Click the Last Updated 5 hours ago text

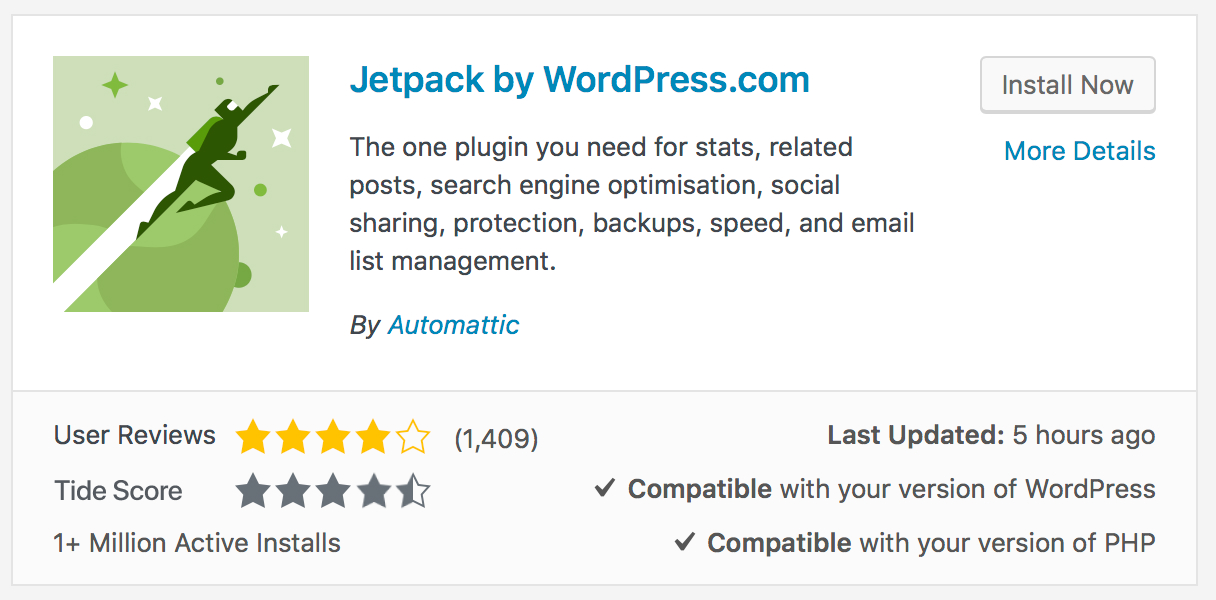click(991, 436)
